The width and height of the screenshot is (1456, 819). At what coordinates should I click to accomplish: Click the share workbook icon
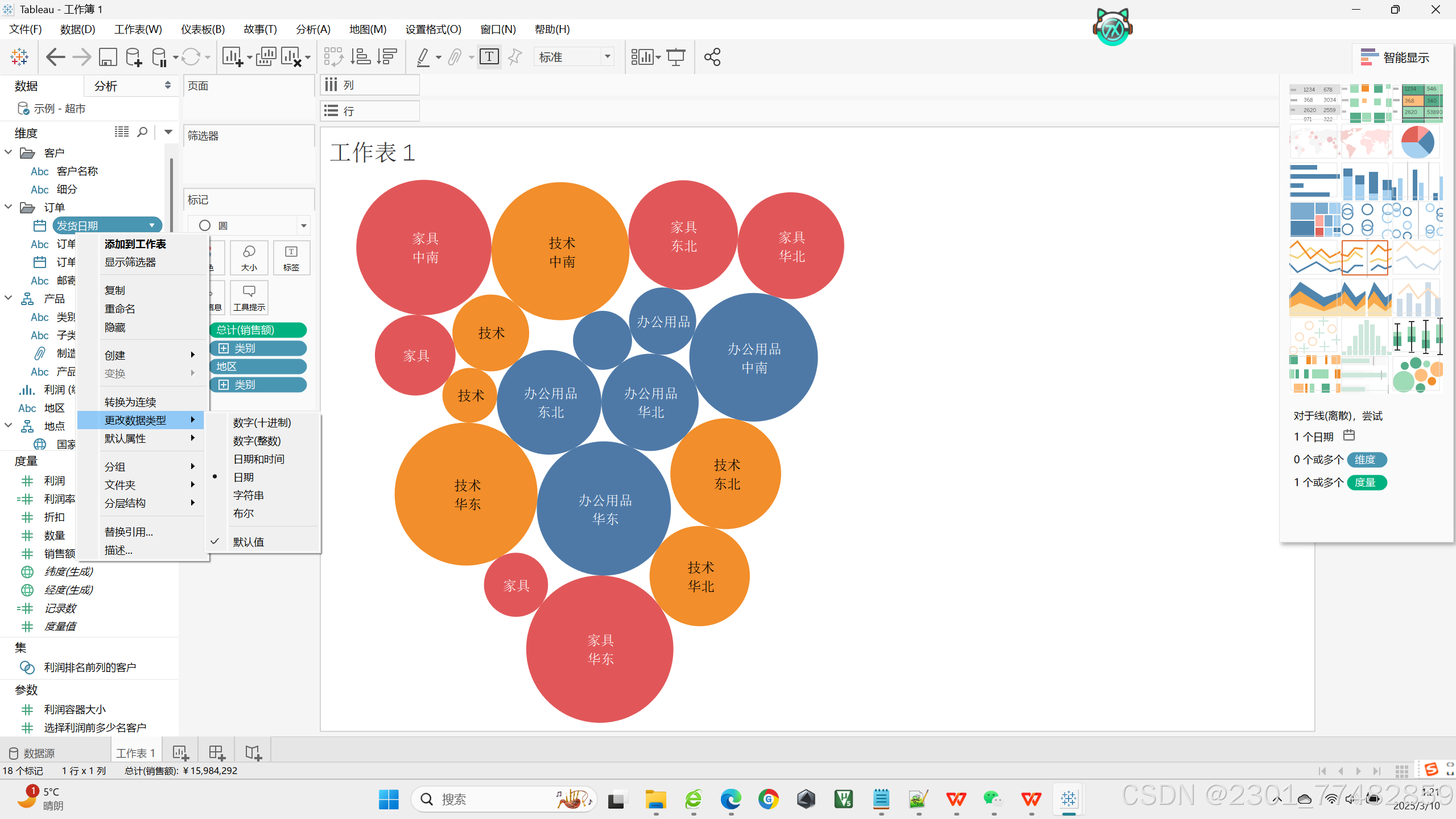click(x=712, y=57)
